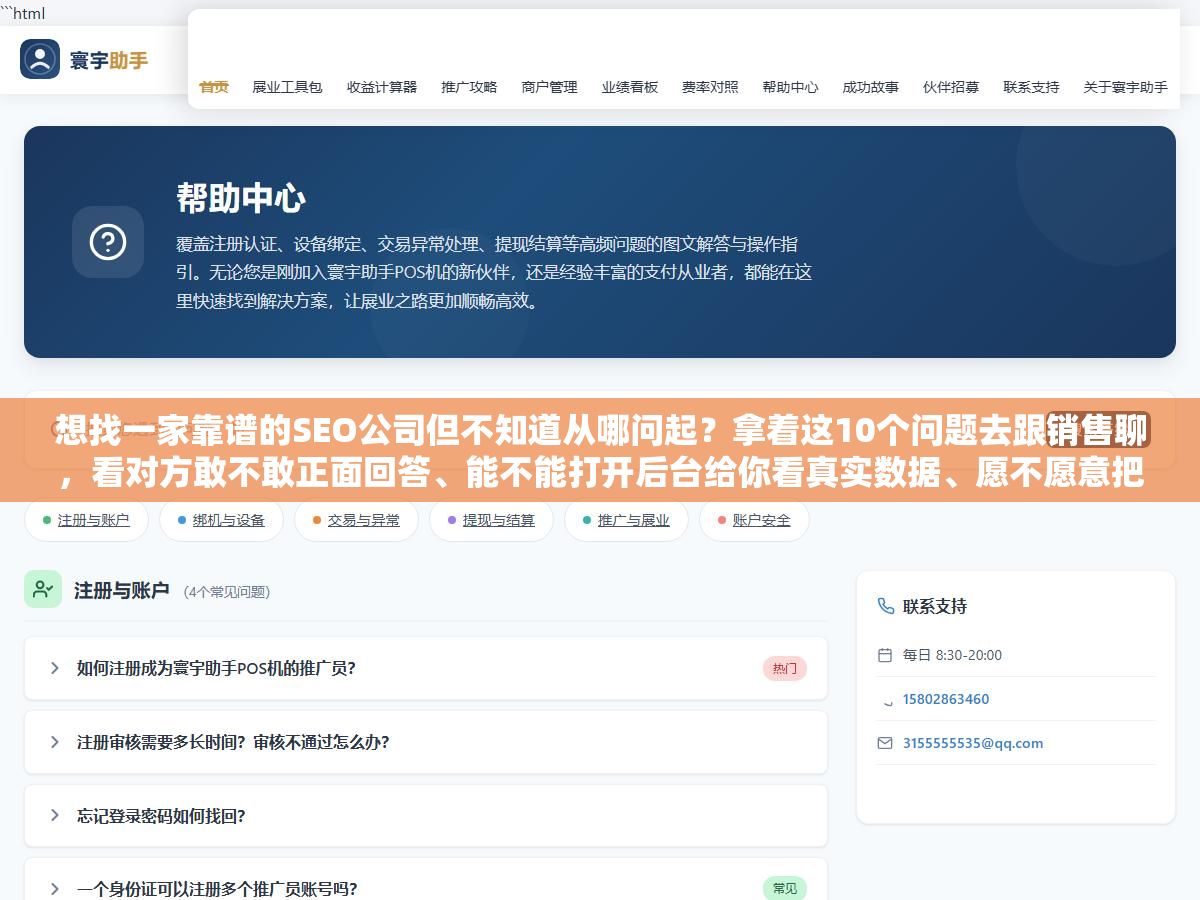
Task: Open the 收益计算器 nav item
Action: [x=382, y=87]
